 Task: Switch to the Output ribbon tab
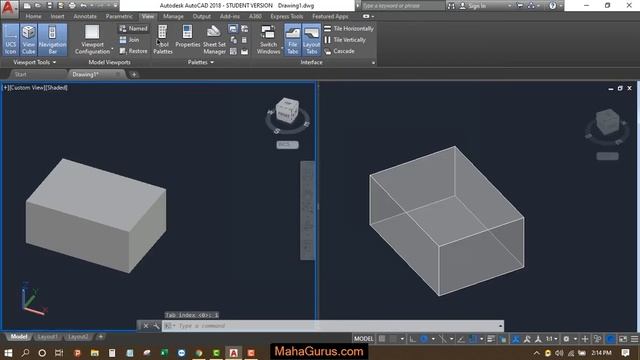pos(202,16)
